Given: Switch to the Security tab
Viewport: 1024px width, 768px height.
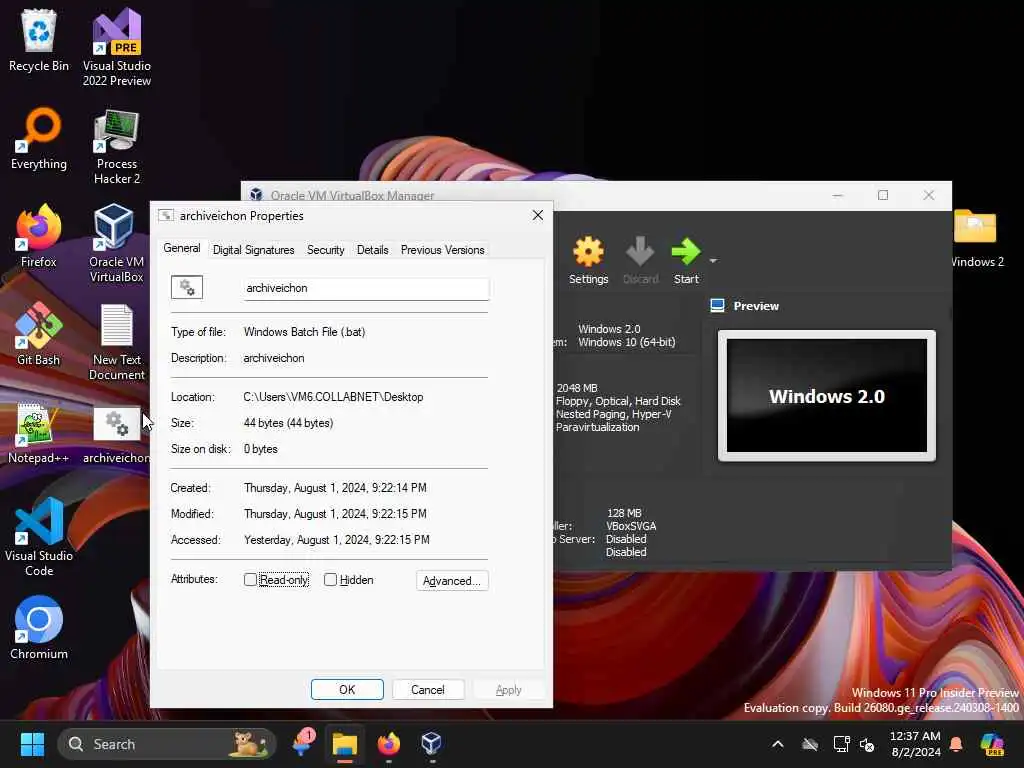Looking at the screenshot, I should [325, 249].
